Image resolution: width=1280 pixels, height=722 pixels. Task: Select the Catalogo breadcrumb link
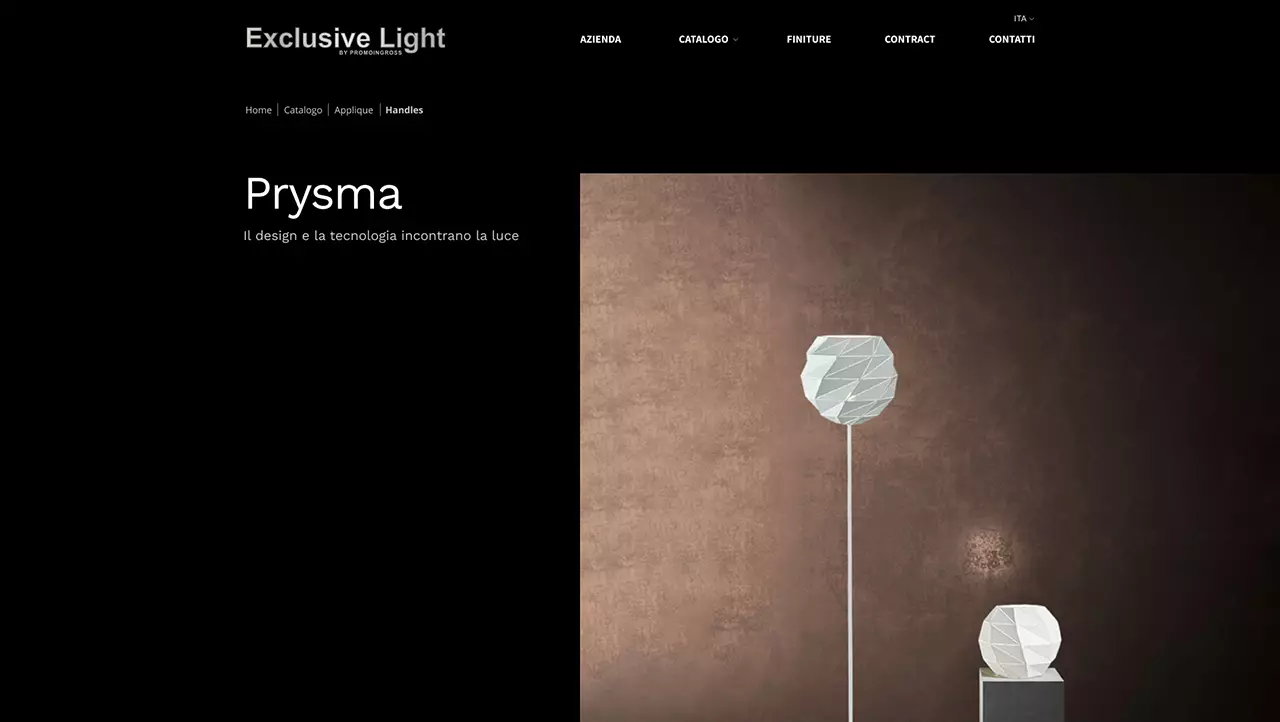pyautogui.click(x=303, y=110)
